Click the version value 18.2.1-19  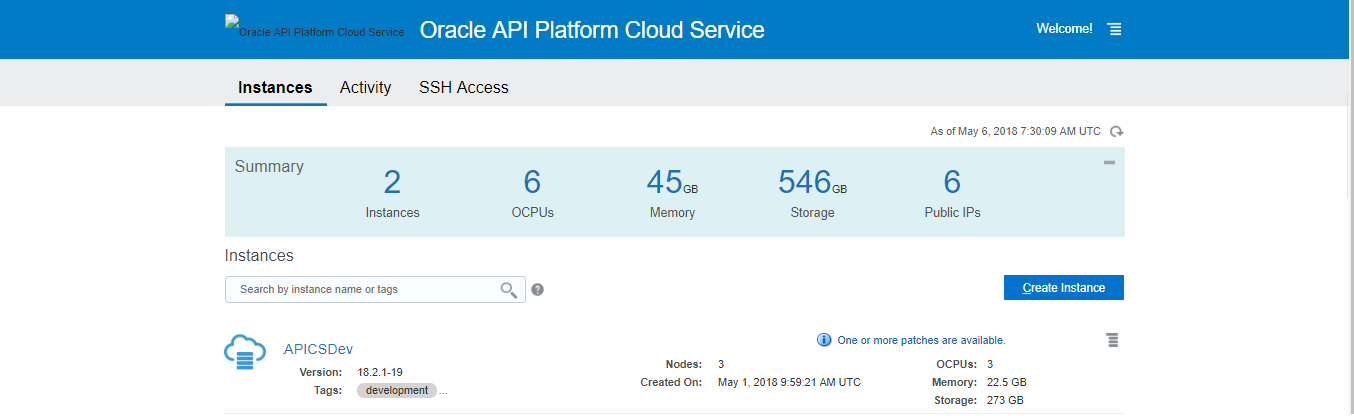(x=380, y=372)
